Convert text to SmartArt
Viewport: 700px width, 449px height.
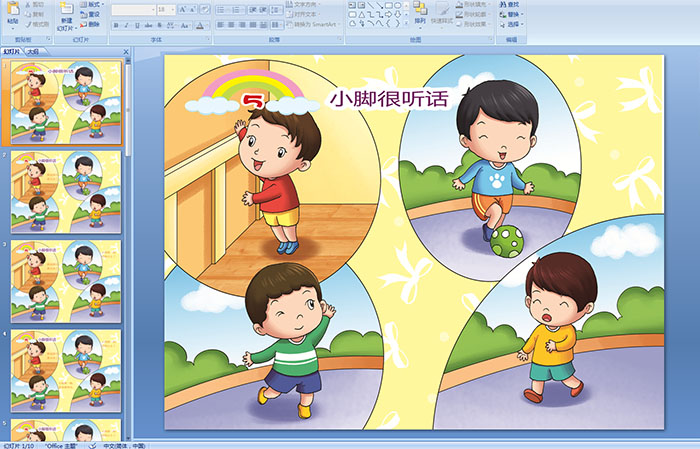point(313,24)
